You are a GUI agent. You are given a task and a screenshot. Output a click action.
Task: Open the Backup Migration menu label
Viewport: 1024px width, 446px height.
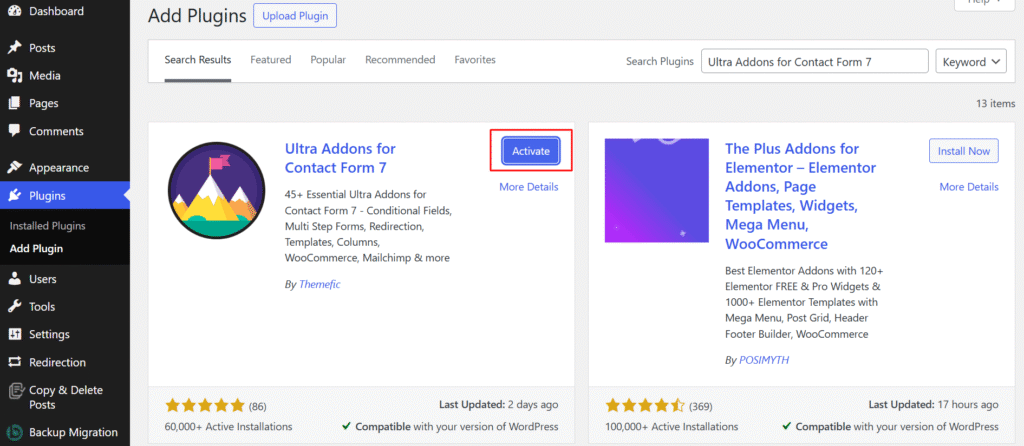[73, 432]
